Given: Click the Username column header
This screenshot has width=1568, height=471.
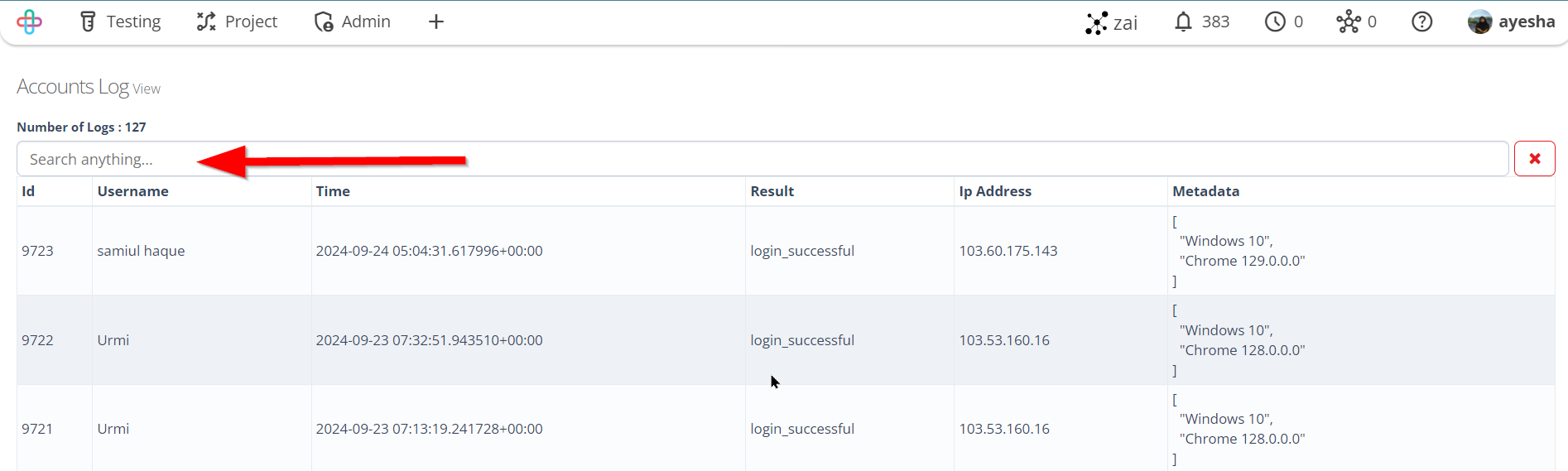Looking at the screenshot, I should tap(133, 191).
